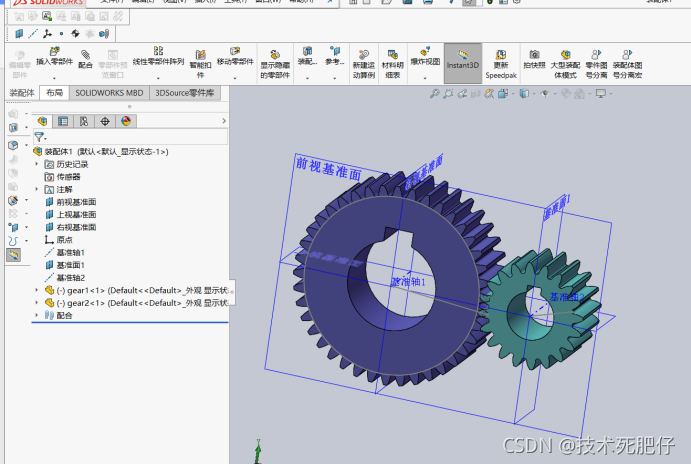This screenshot has width=691, height=464.
Task: Select 基准轴1 axis in feature tree
Action: 65,252
